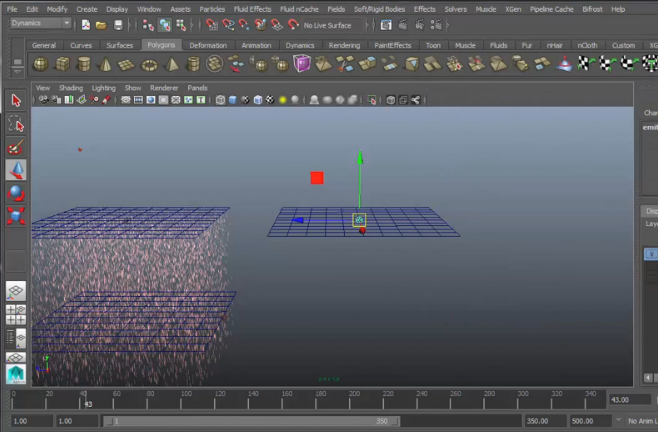Click the range slider bar
Screen dimensions: 658x432
click(252, 421)
